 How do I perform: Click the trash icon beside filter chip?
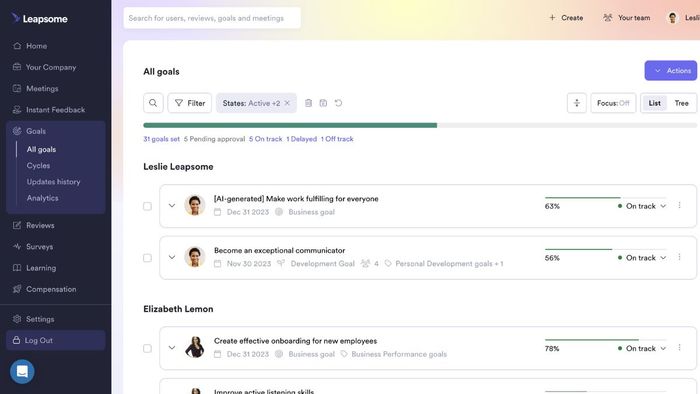pos(308,103)
